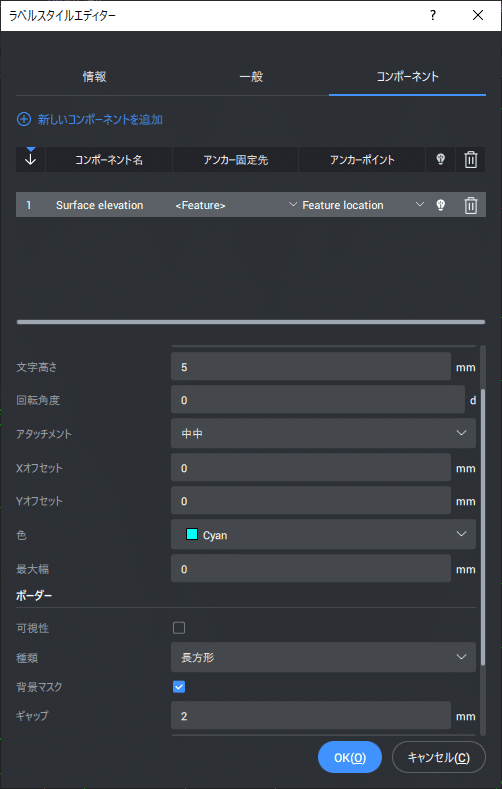Click the ボーダー section heading
502x789 pixels.
[x=34, y=596]
